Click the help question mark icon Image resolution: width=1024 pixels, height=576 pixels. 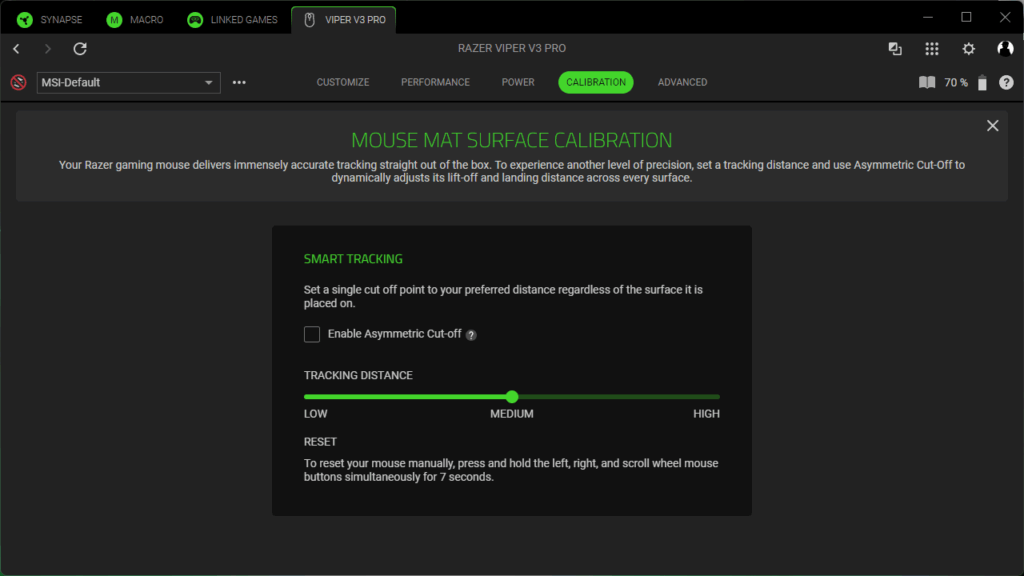[x=1006, y=83]
